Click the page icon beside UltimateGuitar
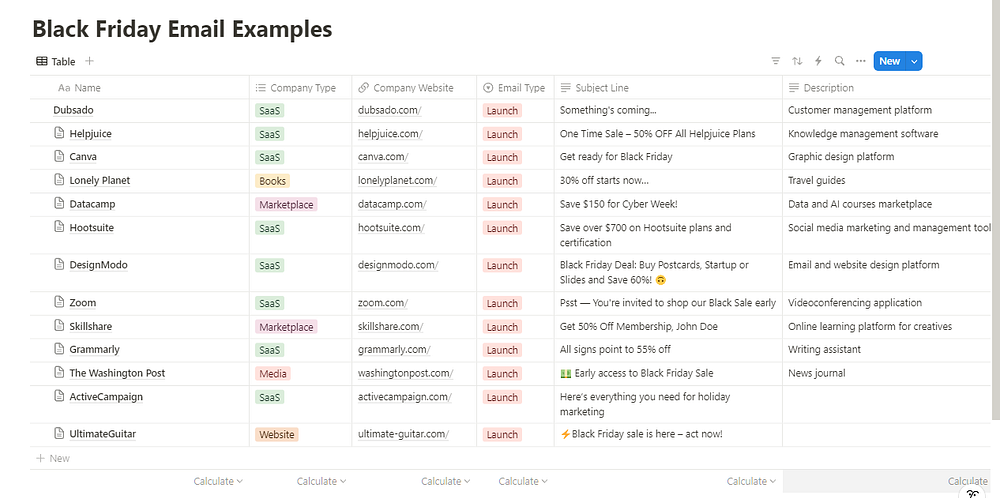 pyautogui.click(x=59, y=434)
